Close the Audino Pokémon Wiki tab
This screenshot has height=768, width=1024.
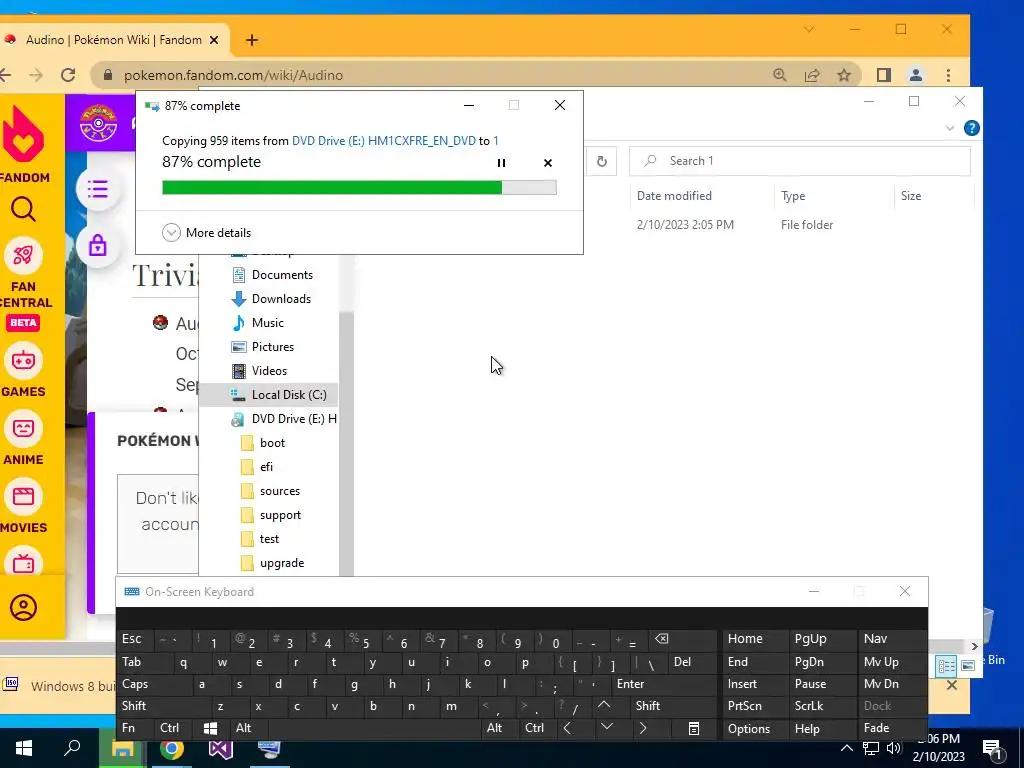tap(214, 40)
